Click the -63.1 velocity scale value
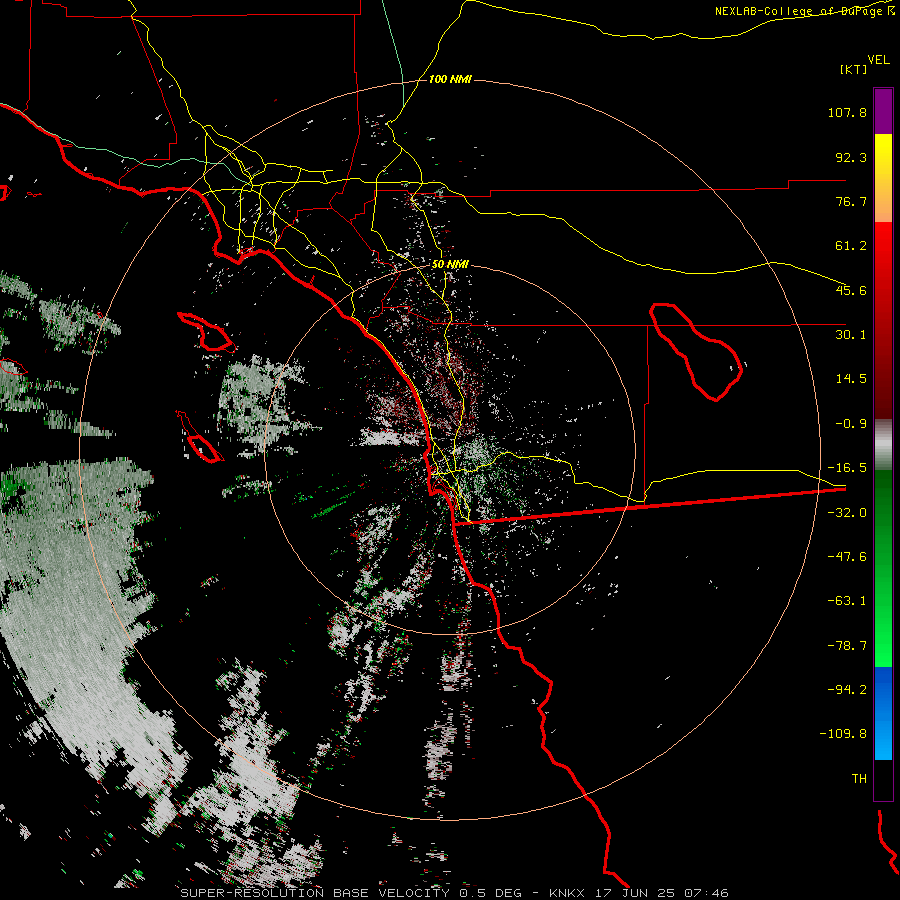Image resolution: width=900 pixels, height=900 pixels. coord(847,601)
